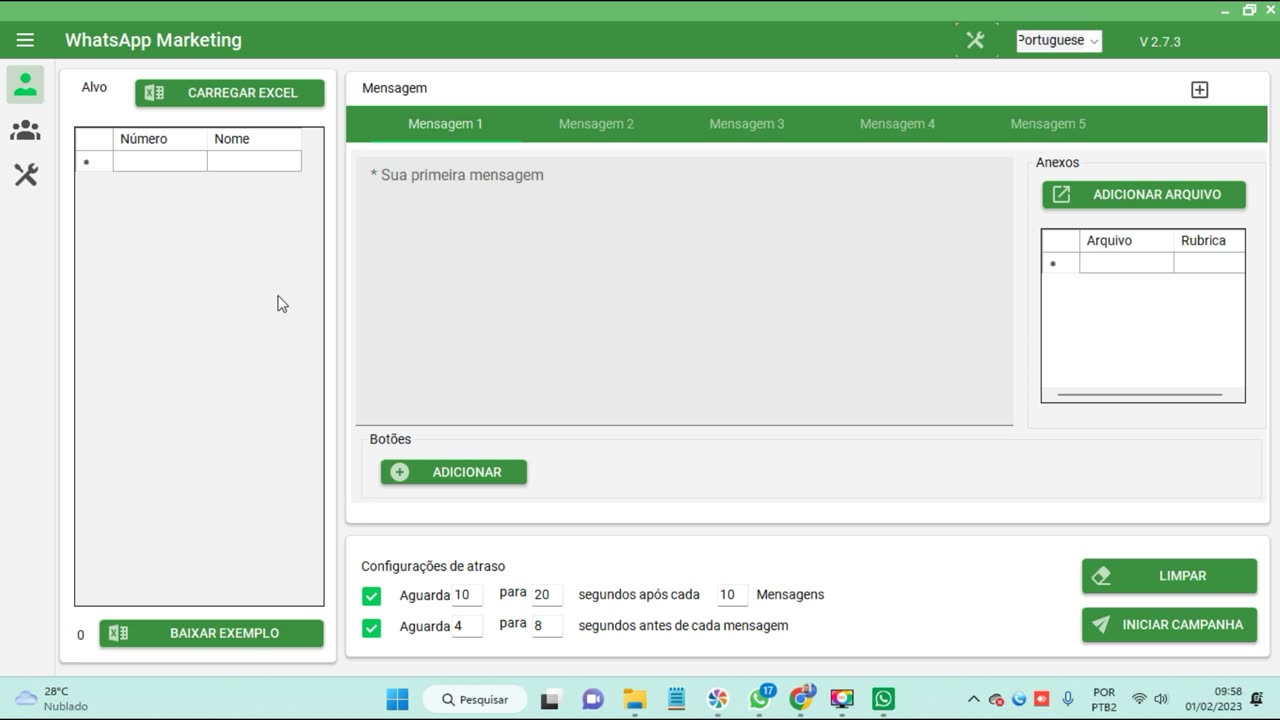Open the groups sidebar icon

pos(25,131)
